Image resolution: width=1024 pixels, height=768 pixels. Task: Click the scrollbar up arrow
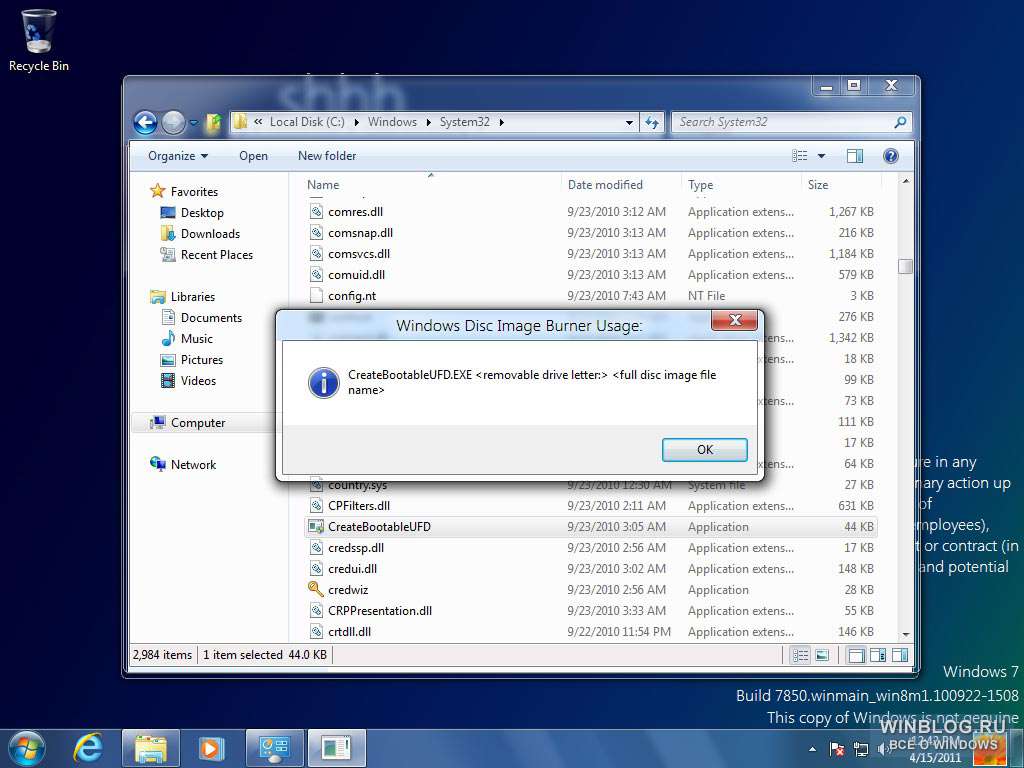pos(905,181)
